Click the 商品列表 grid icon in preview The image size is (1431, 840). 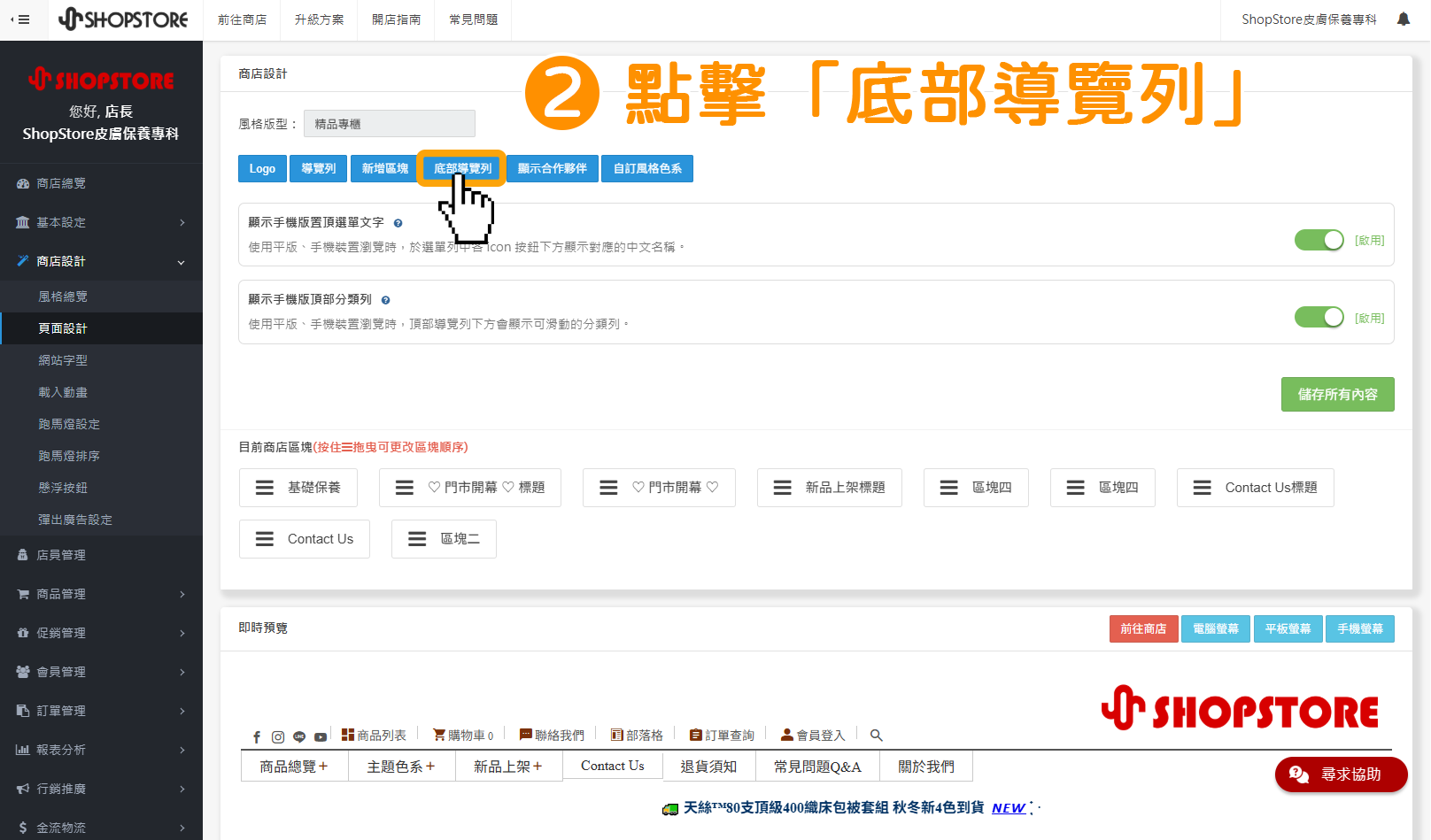[x=348, y=735]
